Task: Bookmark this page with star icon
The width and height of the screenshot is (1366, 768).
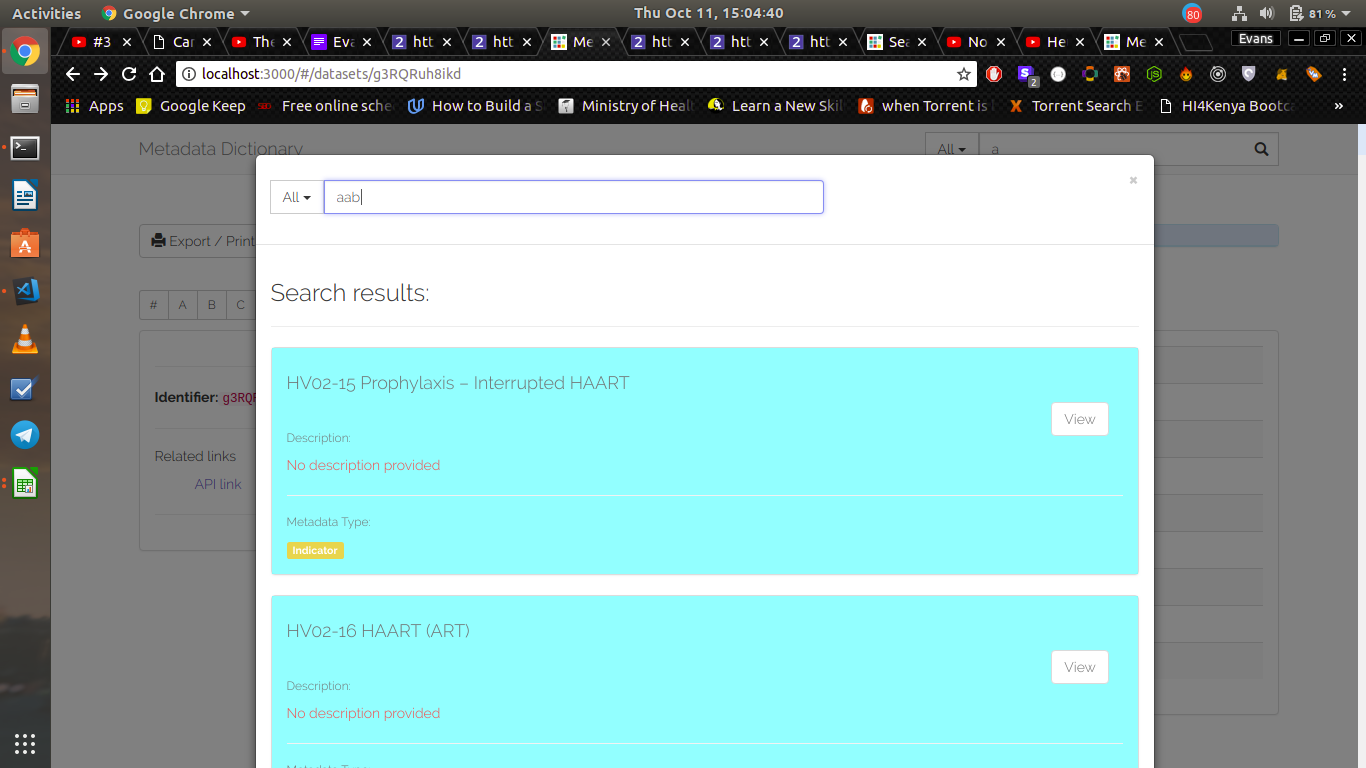Action: coord(963,74)
